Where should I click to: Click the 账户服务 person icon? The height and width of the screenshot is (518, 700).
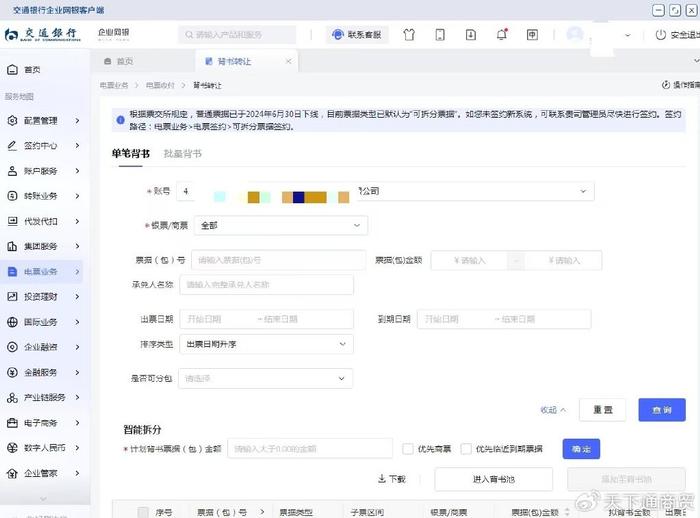(x=12, y=171)
